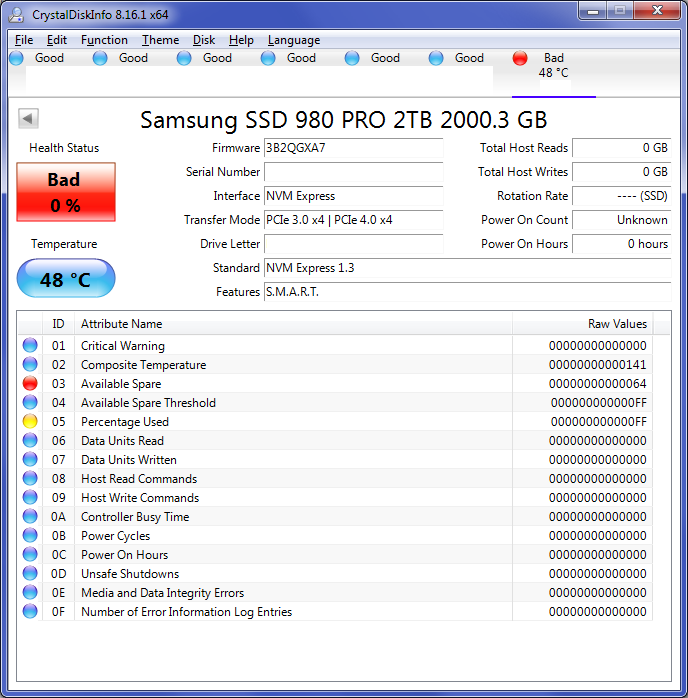Select the Unsafe Shutdowns attribute name
Viewport: 688px width, 698px height.
click(130, 574)
